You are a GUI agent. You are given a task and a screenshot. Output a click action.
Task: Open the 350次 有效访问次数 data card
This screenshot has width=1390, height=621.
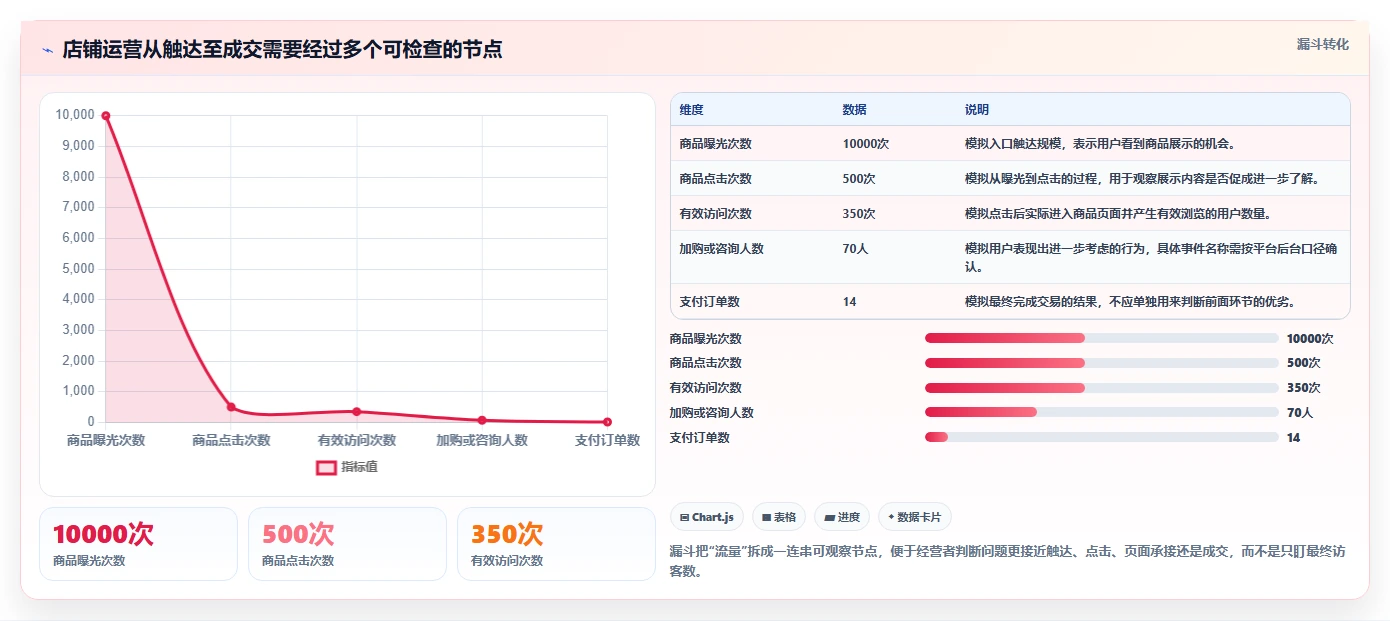pyautogui.click(x=556, y=544)
